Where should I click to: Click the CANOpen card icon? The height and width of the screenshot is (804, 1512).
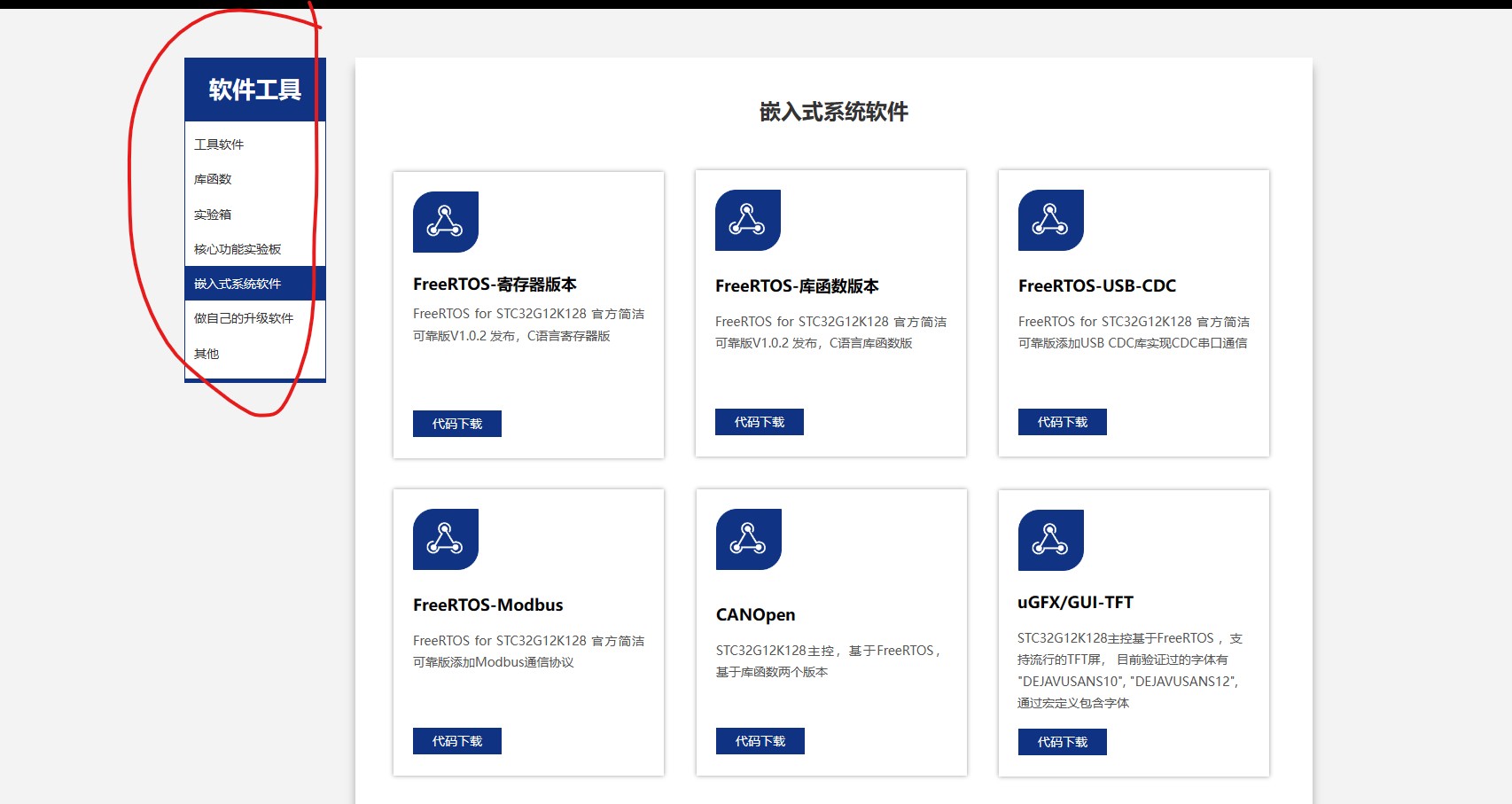click(749, 539)
